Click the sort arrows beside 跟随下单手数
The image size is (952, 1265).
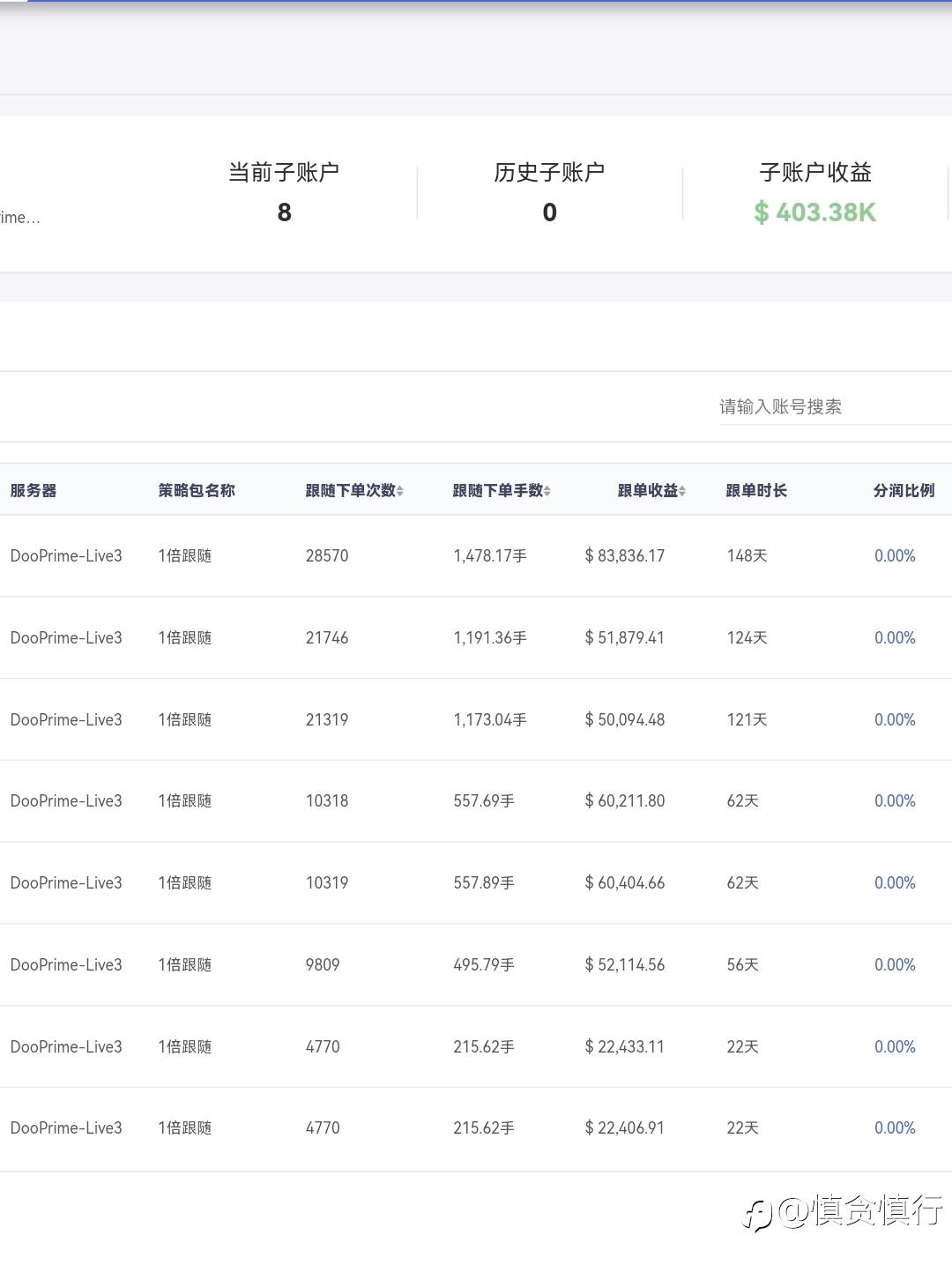547,491
